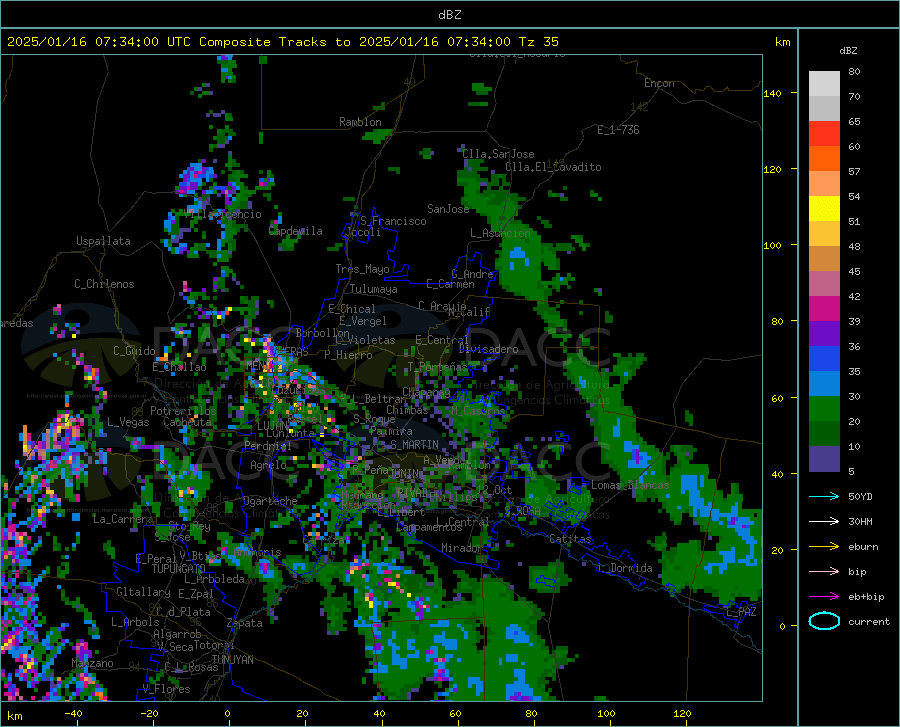Click the 'Zapata' place label

pos(244,623)
